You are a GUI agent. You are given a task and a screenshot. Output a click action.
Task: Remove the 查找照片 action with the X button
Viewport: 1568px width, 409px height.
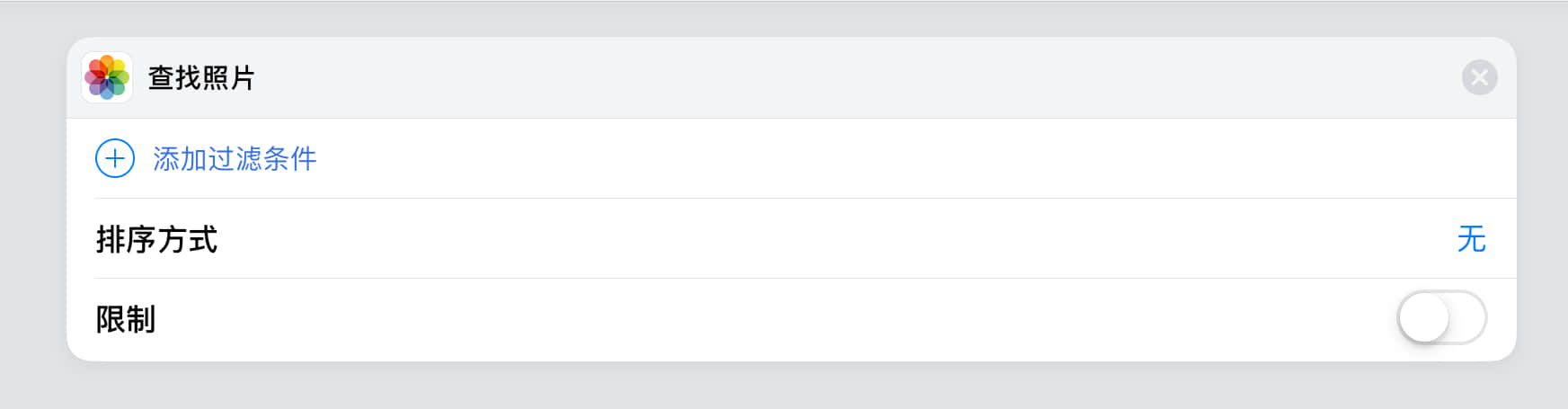pos(1479,77)
